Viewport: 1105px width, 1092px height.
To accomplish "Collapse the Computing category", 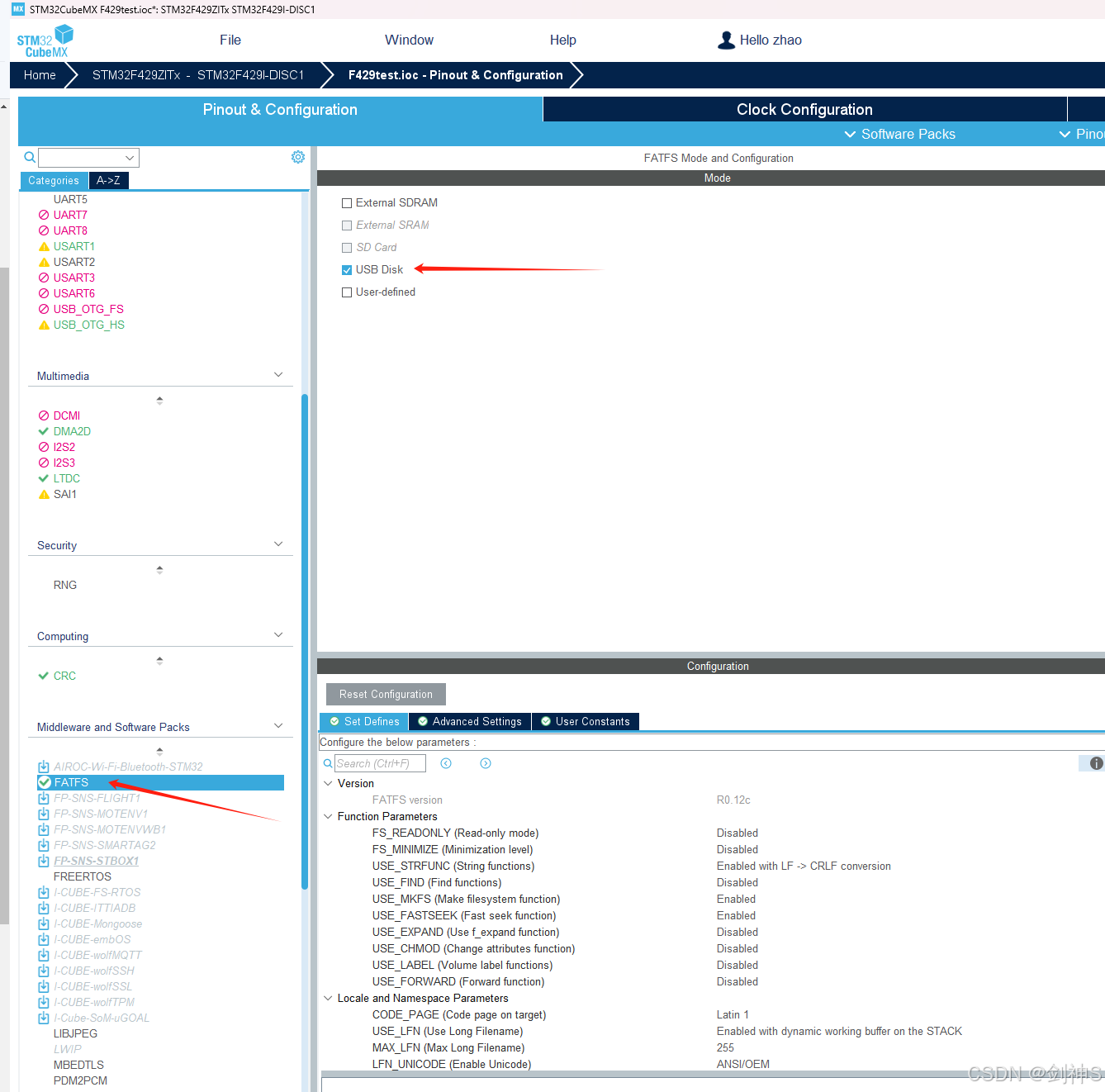I will point(278,635).
